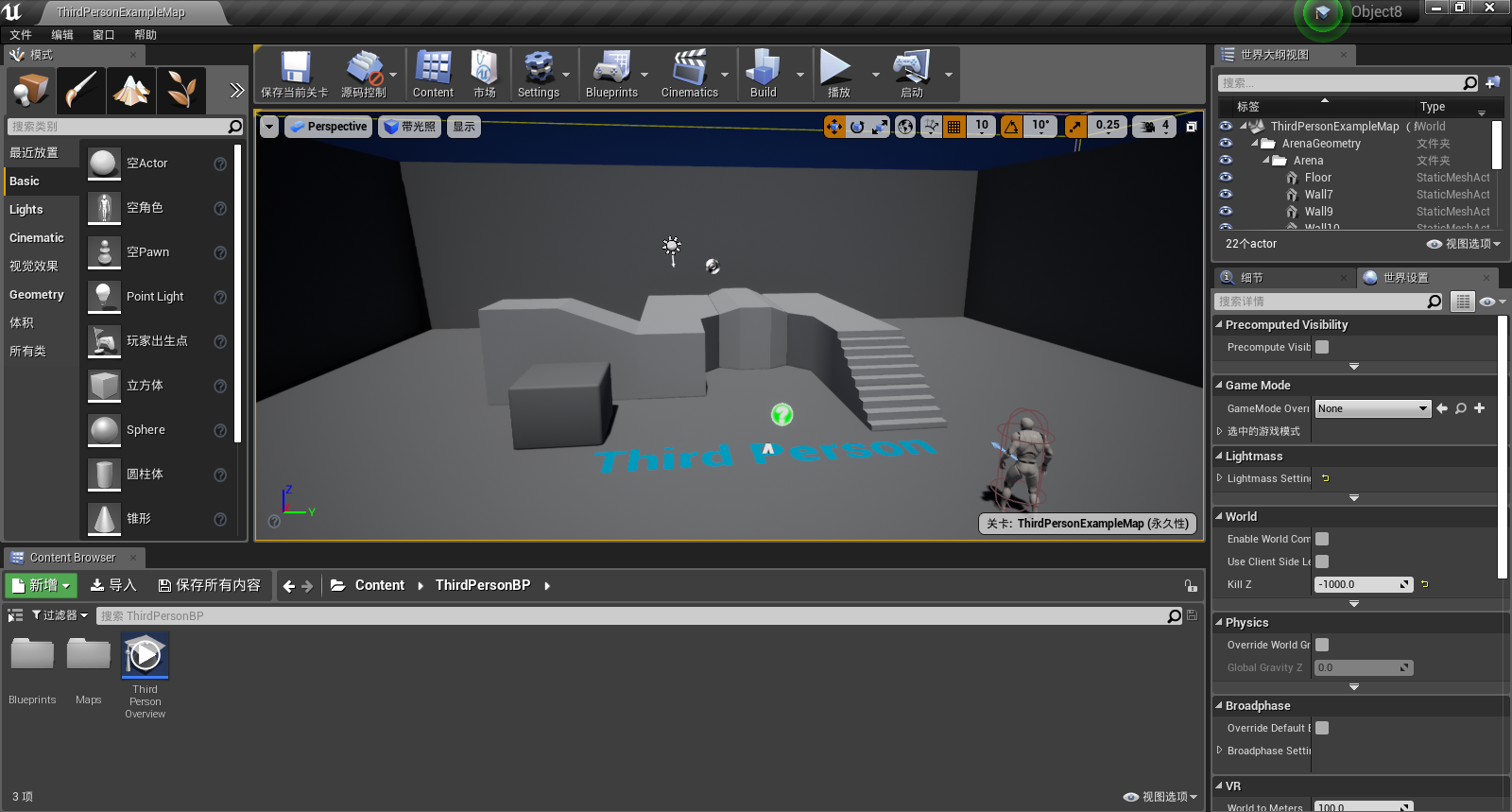Select viewport translate gizmo tool
The height and width of the screenshot is (812, 1512).
pyautogui.click(x=834, y=127)
